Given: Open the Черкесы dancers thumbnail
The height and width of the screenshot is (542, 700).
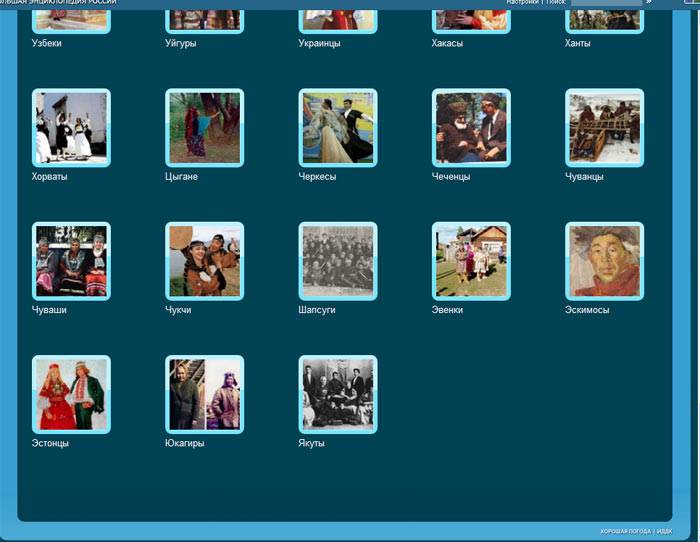Looking at the screenshot, I should pyautogui.click(x=338, y=128).
